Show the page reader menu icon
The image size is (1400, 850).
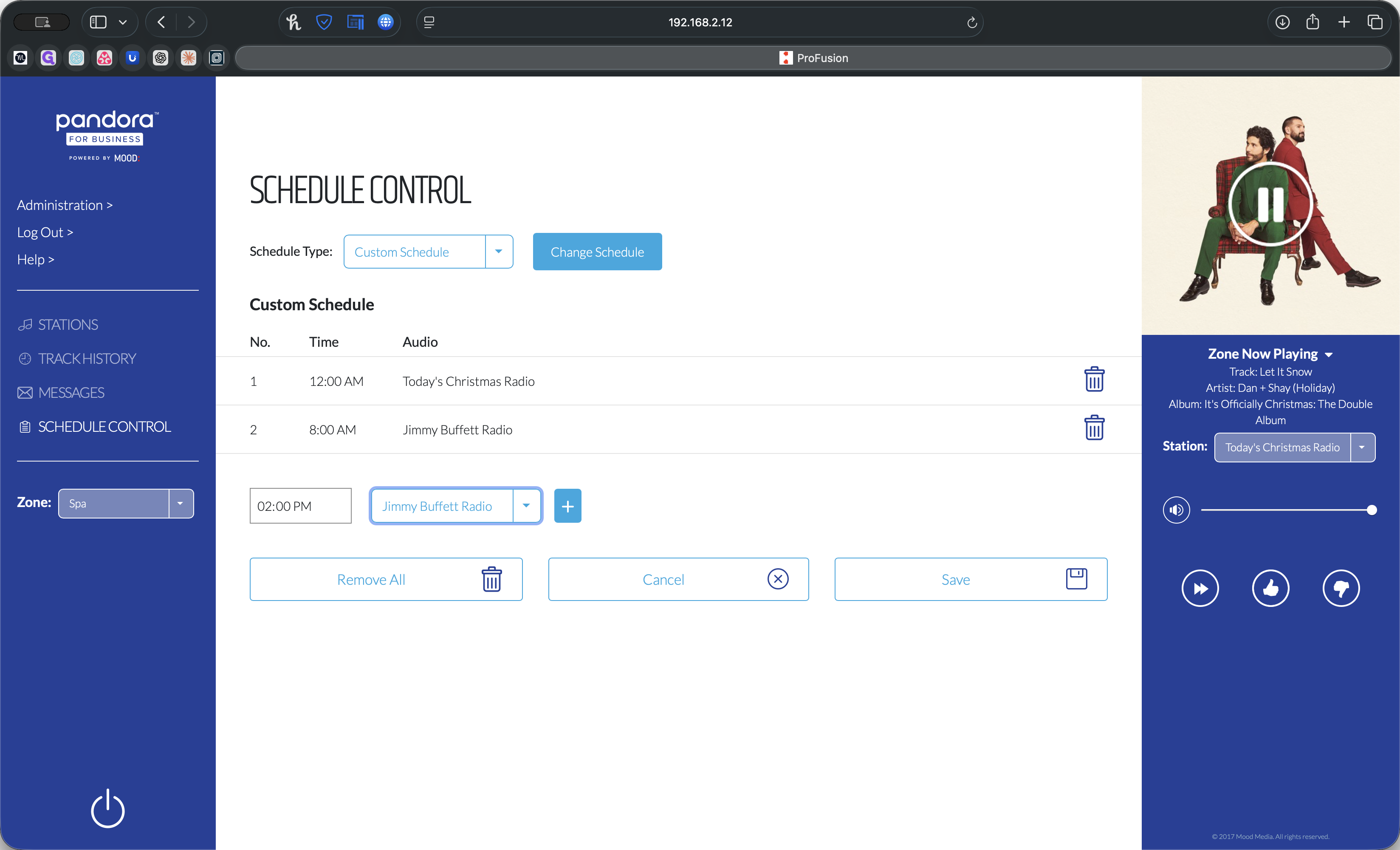pyautogui.click(x=429, y=22)
